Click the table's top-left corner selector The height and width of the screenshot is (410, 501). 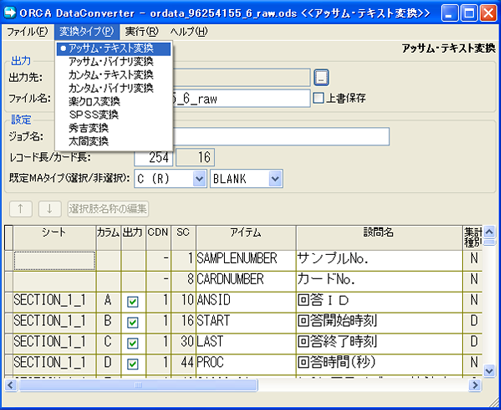[x=8, y=238]
